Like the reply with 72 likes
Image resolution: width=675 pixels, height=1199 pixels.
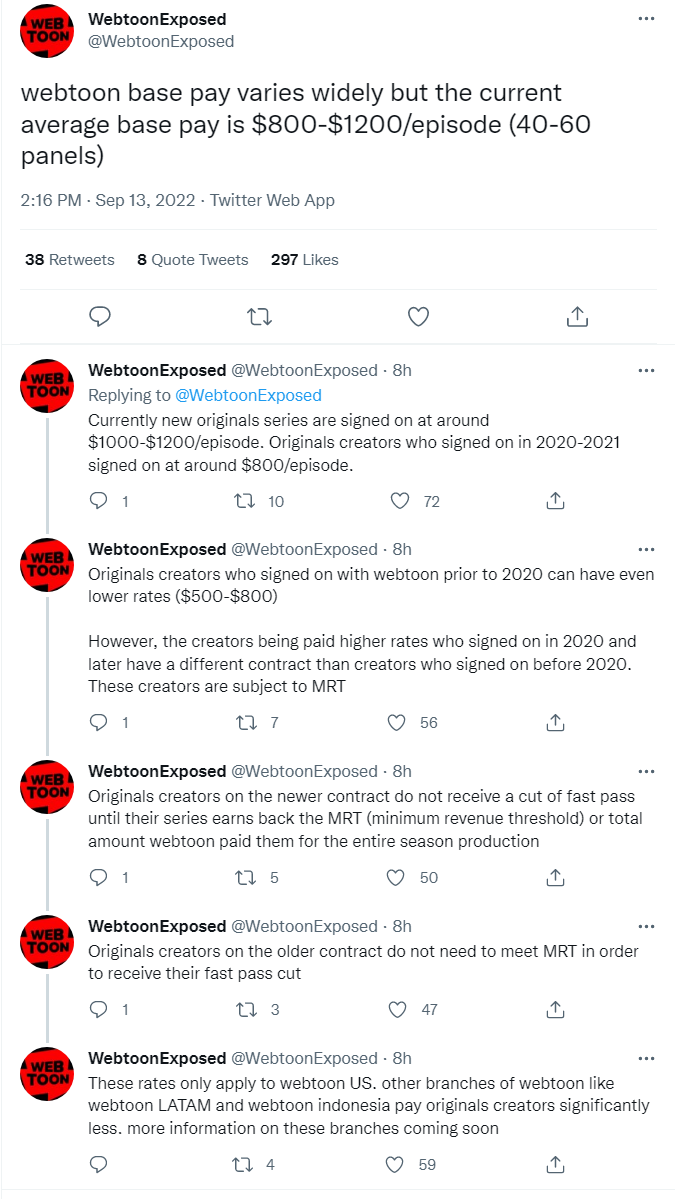tap(399, 501)
